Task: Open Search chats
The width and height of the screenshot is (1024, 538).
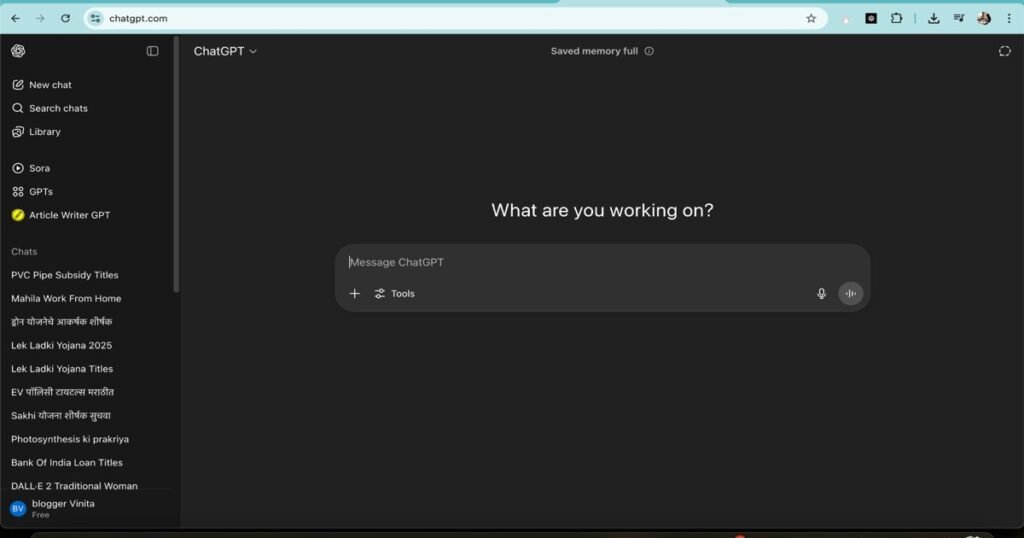Action: tap(58, 108)
